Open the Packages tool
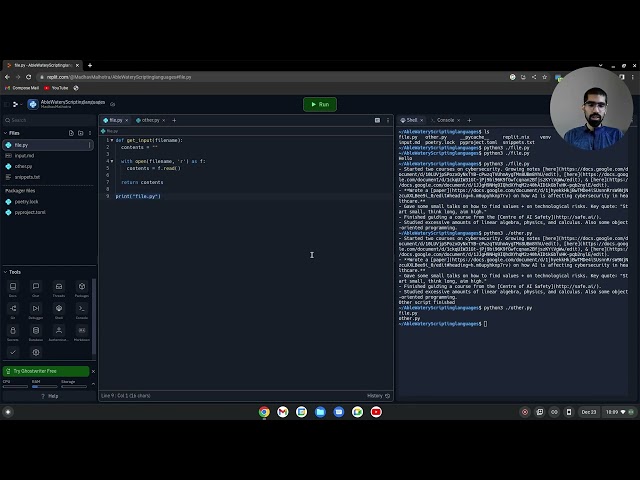Image resolution: width=640 pixels, height=480 pixels. tap(82, 289)
